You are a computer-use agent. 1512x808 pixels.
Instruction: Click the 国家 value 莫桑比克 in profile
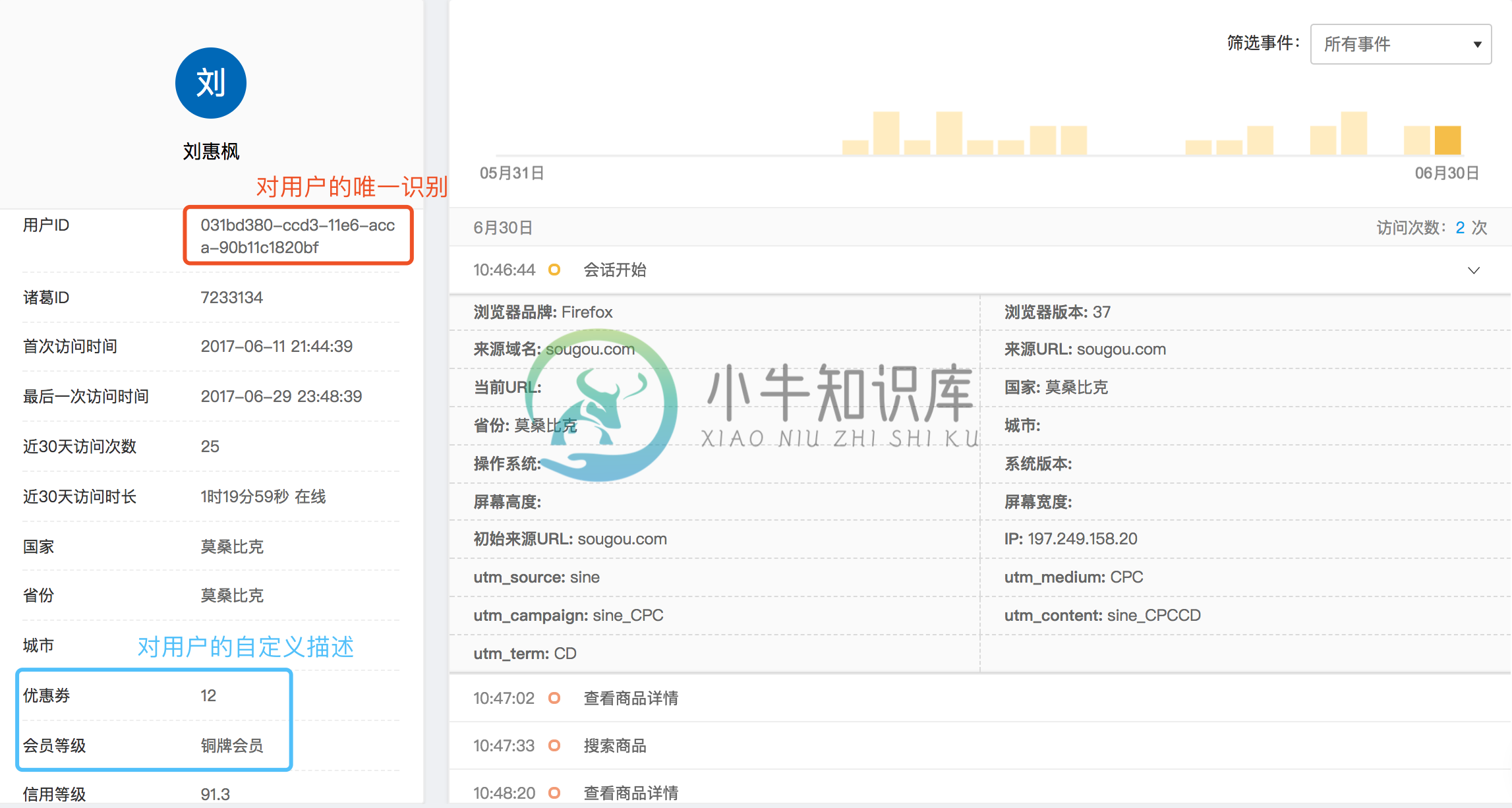232,546
